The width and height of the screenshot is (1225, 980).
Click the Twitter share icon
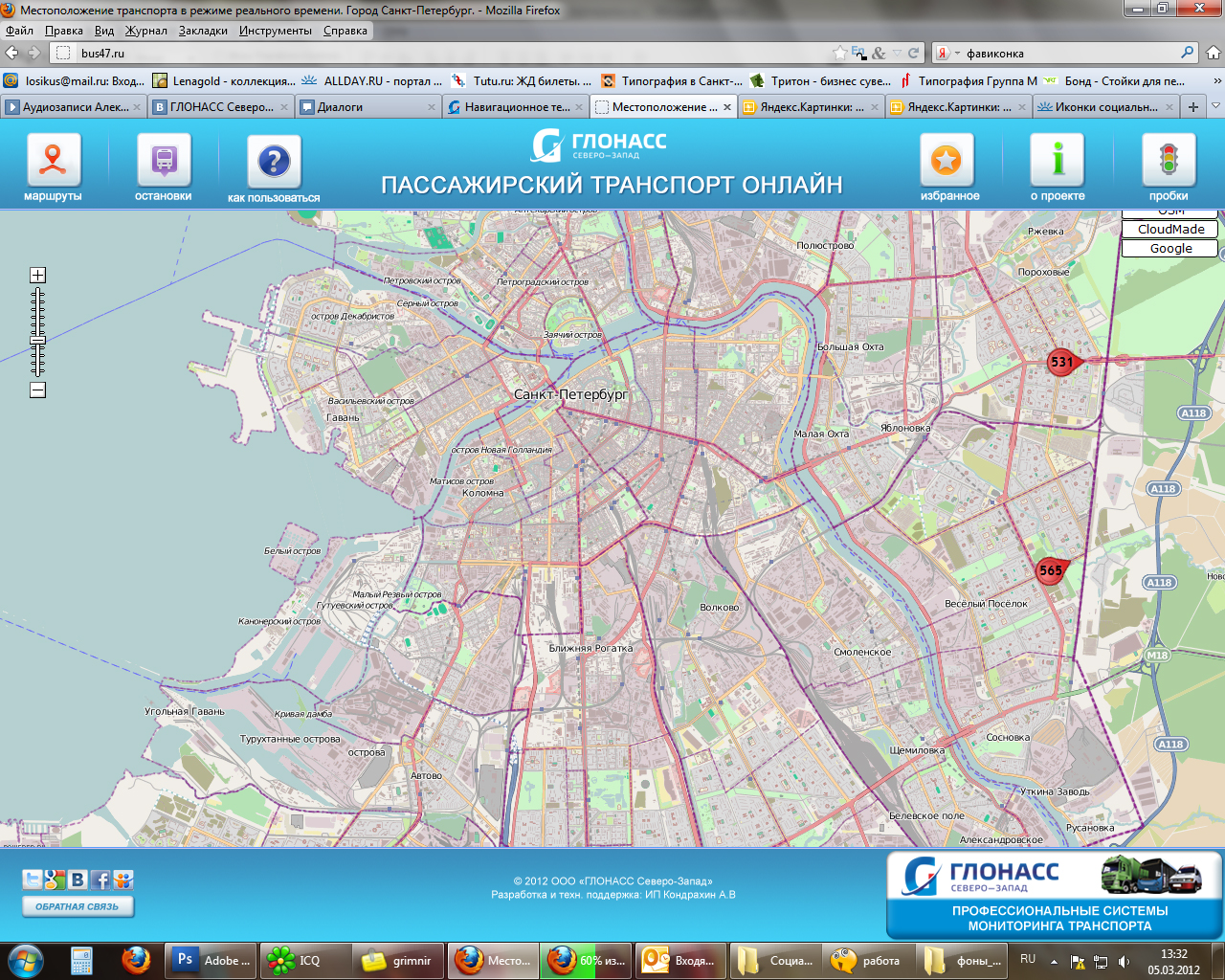coord(33,880)
